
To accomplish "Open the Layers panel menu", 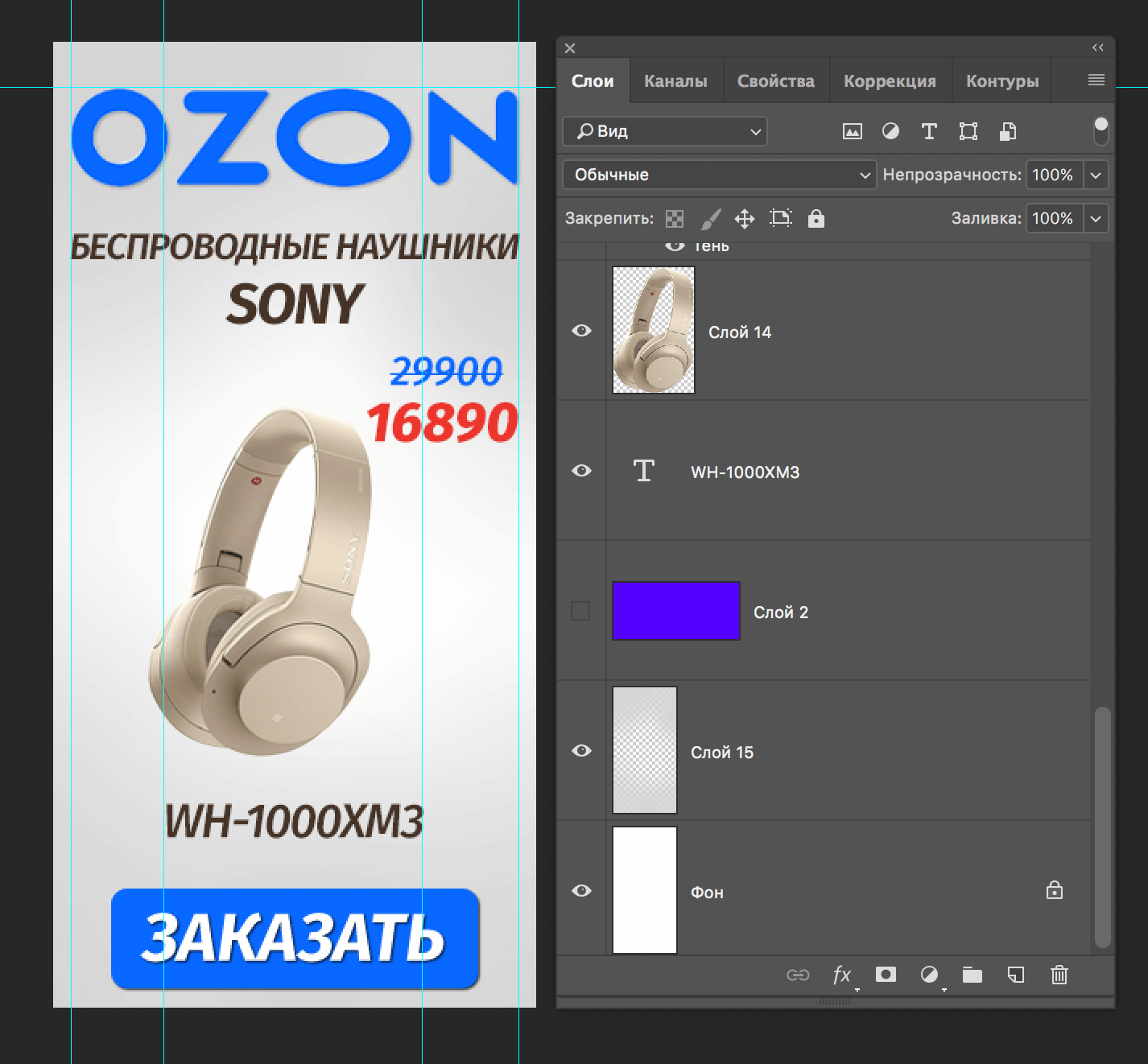I will pos(1095,80).
